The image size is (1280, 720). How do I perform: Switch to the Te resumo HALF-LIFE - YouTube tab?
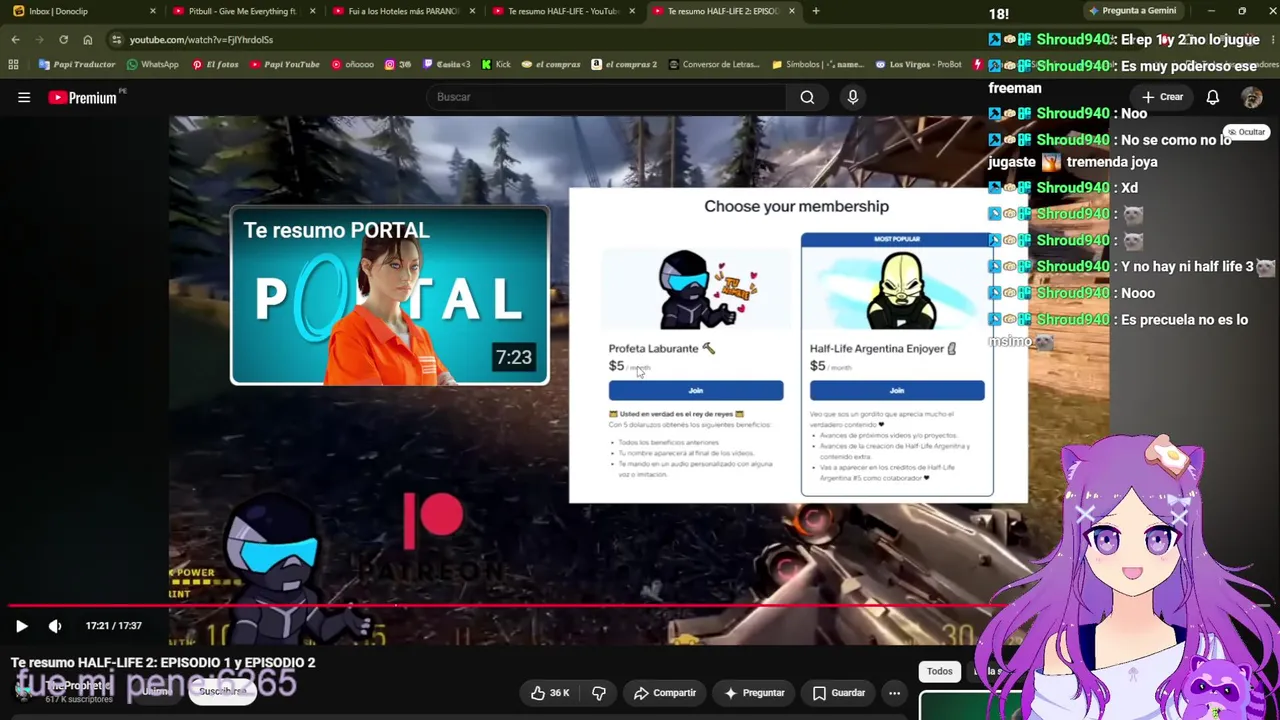point(562,11)
